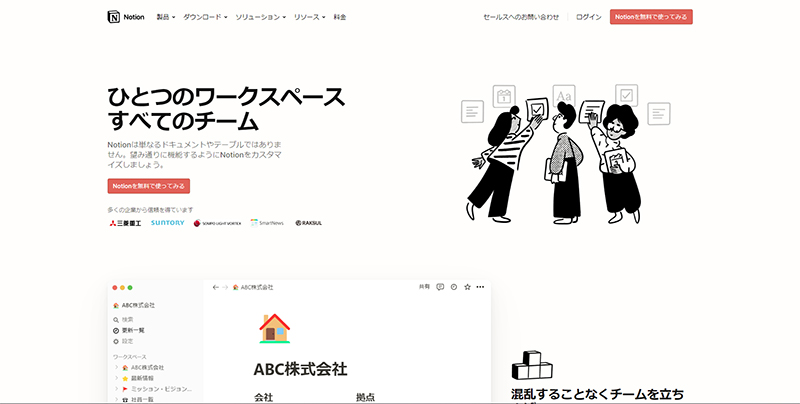This screenshot has height=404, width=800.
Task: Expand the ソリューション navigation menu
Action: pos(260,17)
